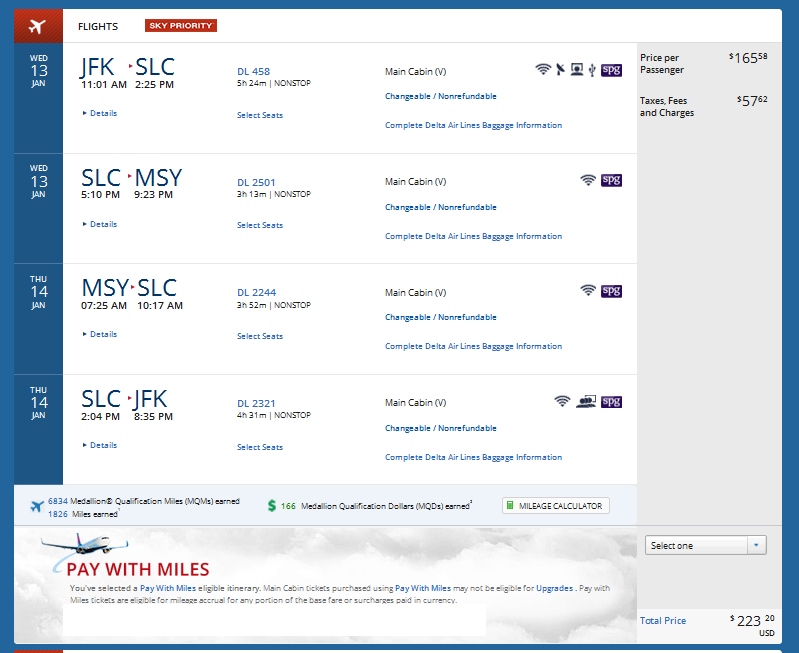Open Changeable / Nonrefundable rules for DL 2244

coord(440,317)
